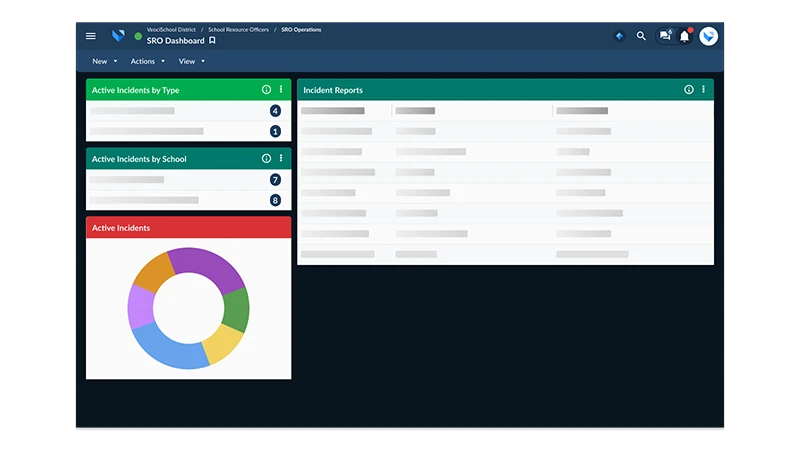
Task: Open the New dropdown menu
Action: [105, 61]
